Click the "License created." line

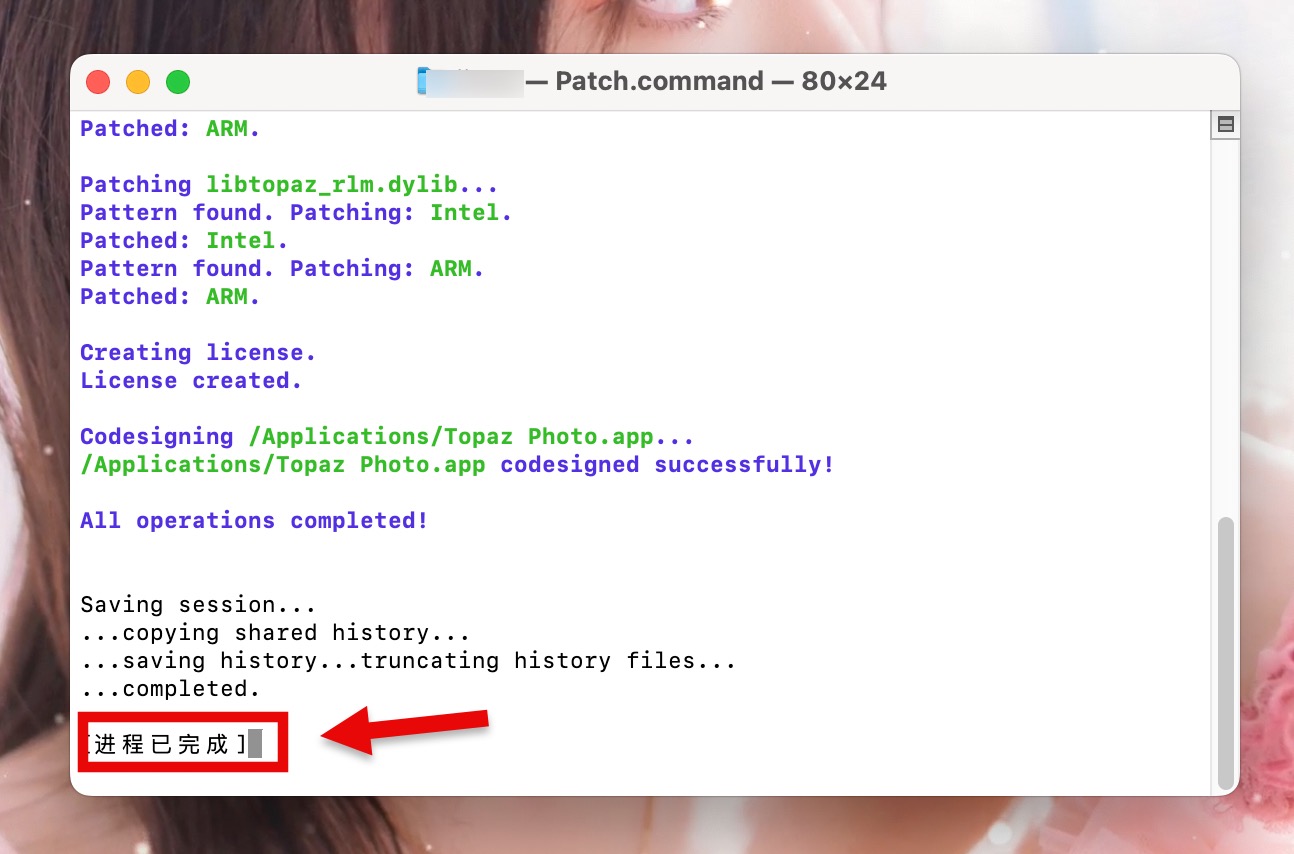pyautogui.click(x=190, y=381)
